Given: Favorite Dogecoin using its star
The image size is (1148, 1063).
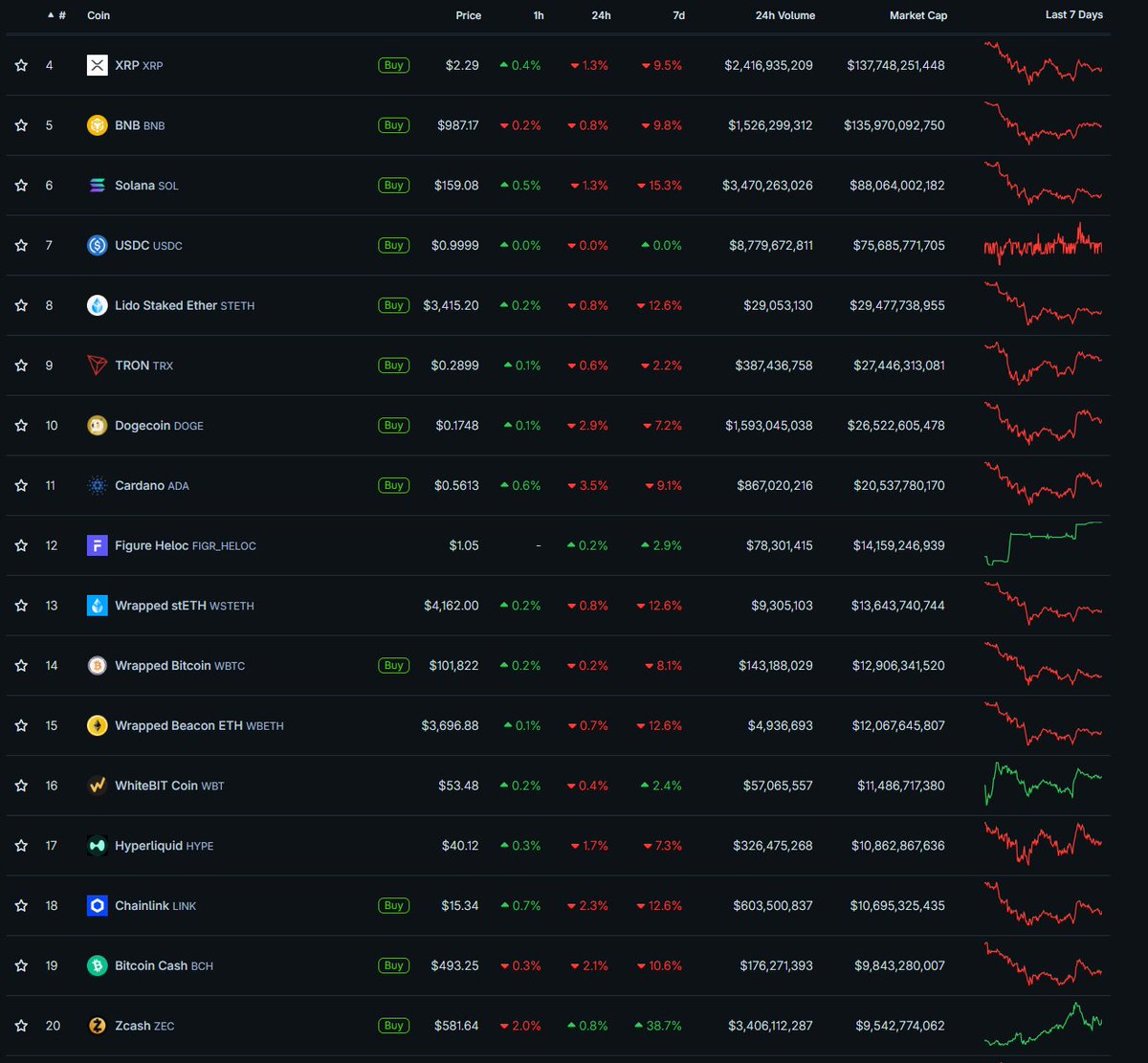Looking at the screenshot, I should click(21, 426).
